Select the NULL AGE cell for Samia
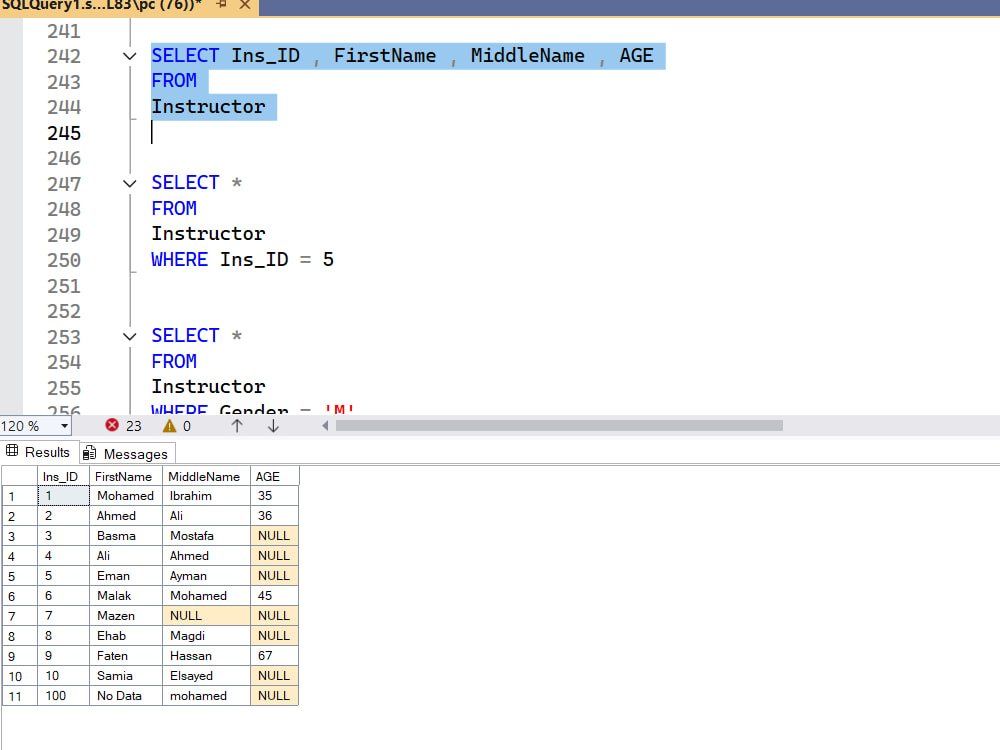Screen dimensions: 1000x750 (x=274, y=675)
